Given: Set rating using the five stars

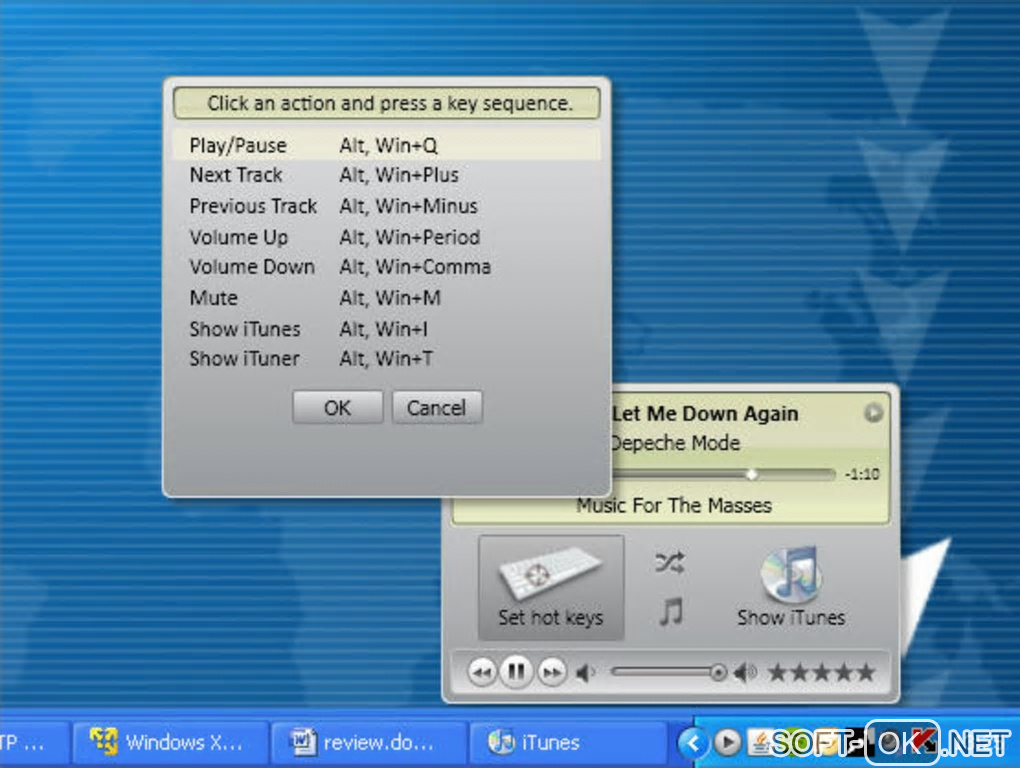Looking at the screenshot, I should pyautogui.click(x=822, y=672).
